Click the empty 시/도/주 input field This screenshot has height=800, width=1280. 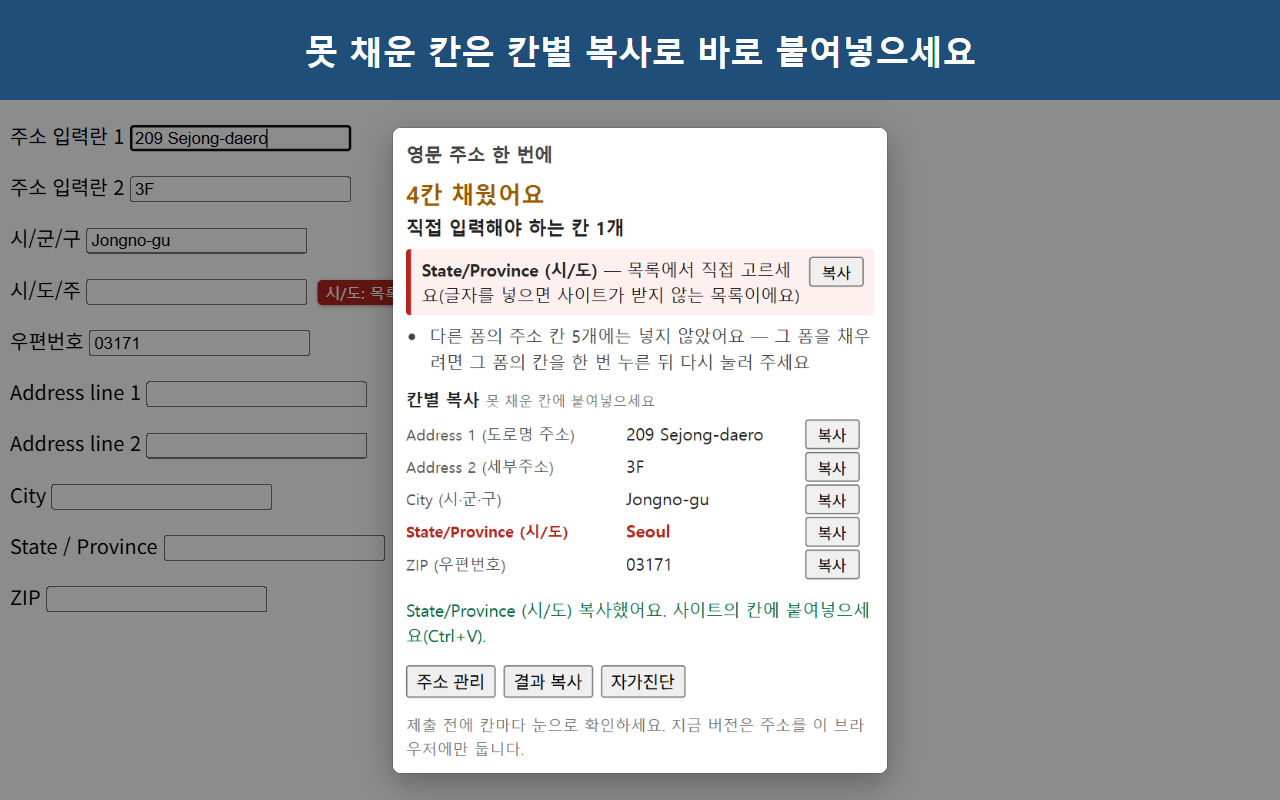click(196, 292)
